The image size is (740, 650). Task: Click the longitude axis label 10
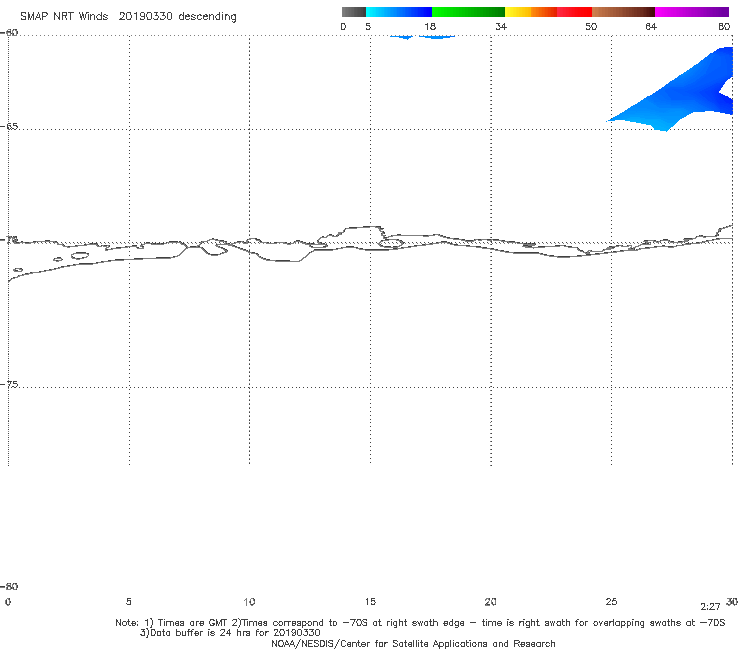pyautogui.click(x=249, y=602)
